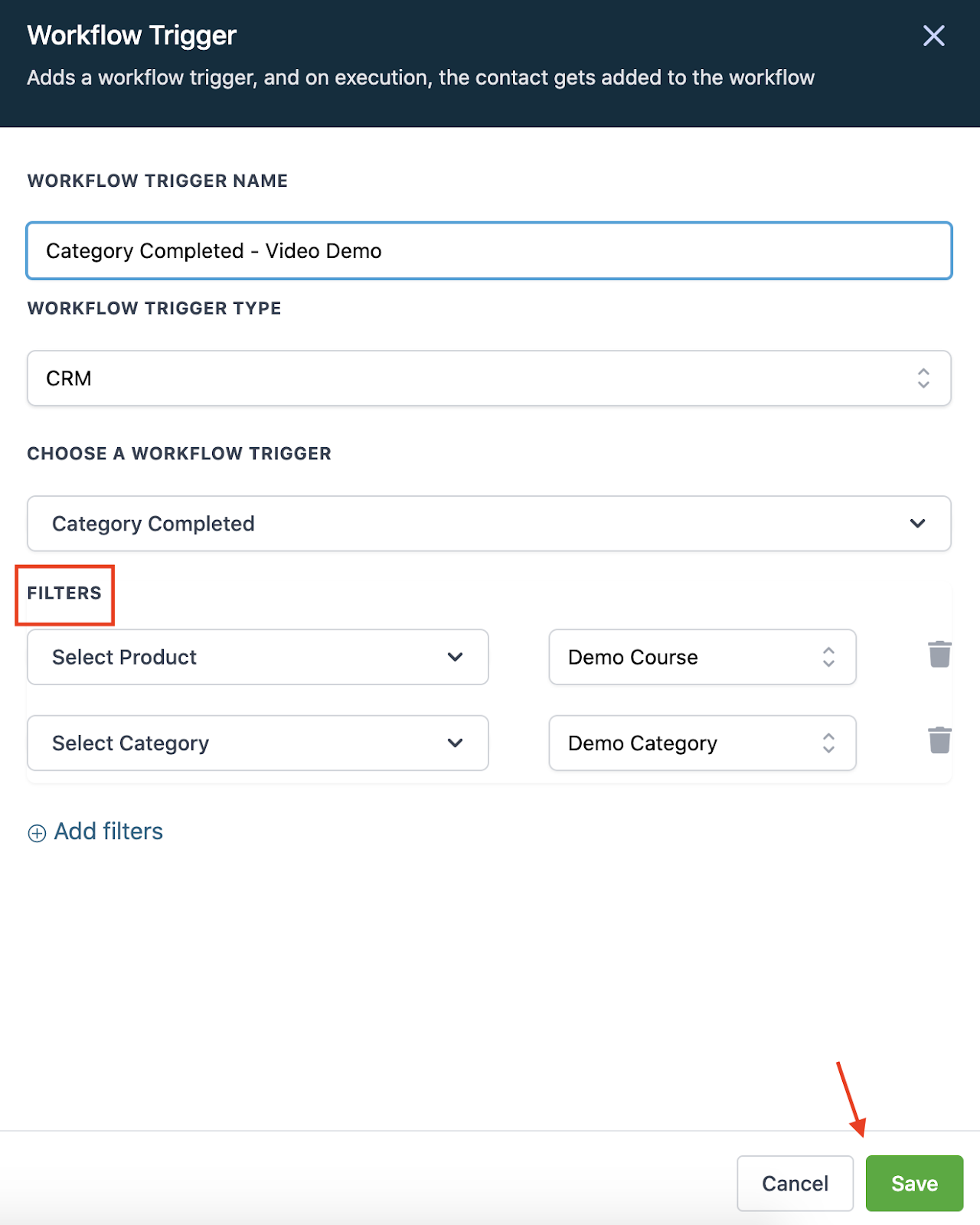The image size is (980, 1225).
Task: Click the up-down arrows on Demo Category
Action: [828, 743]
